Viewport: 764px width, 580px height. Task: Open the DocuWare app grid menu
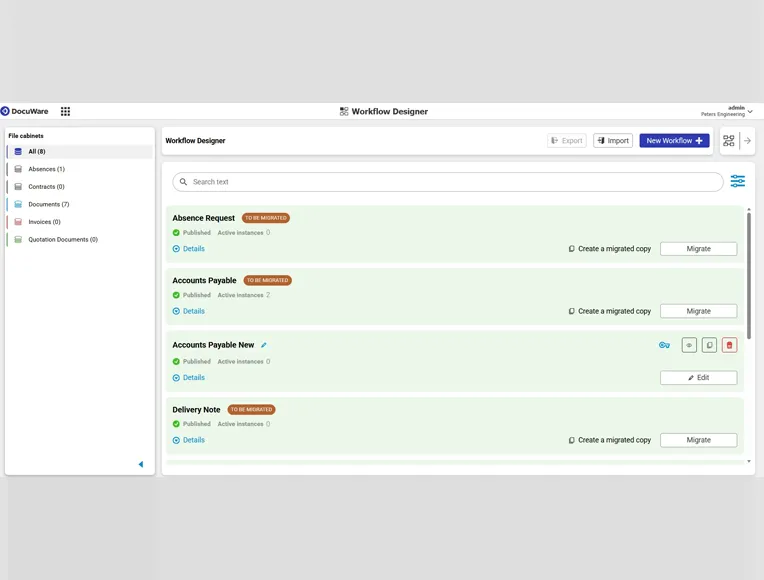65,111
